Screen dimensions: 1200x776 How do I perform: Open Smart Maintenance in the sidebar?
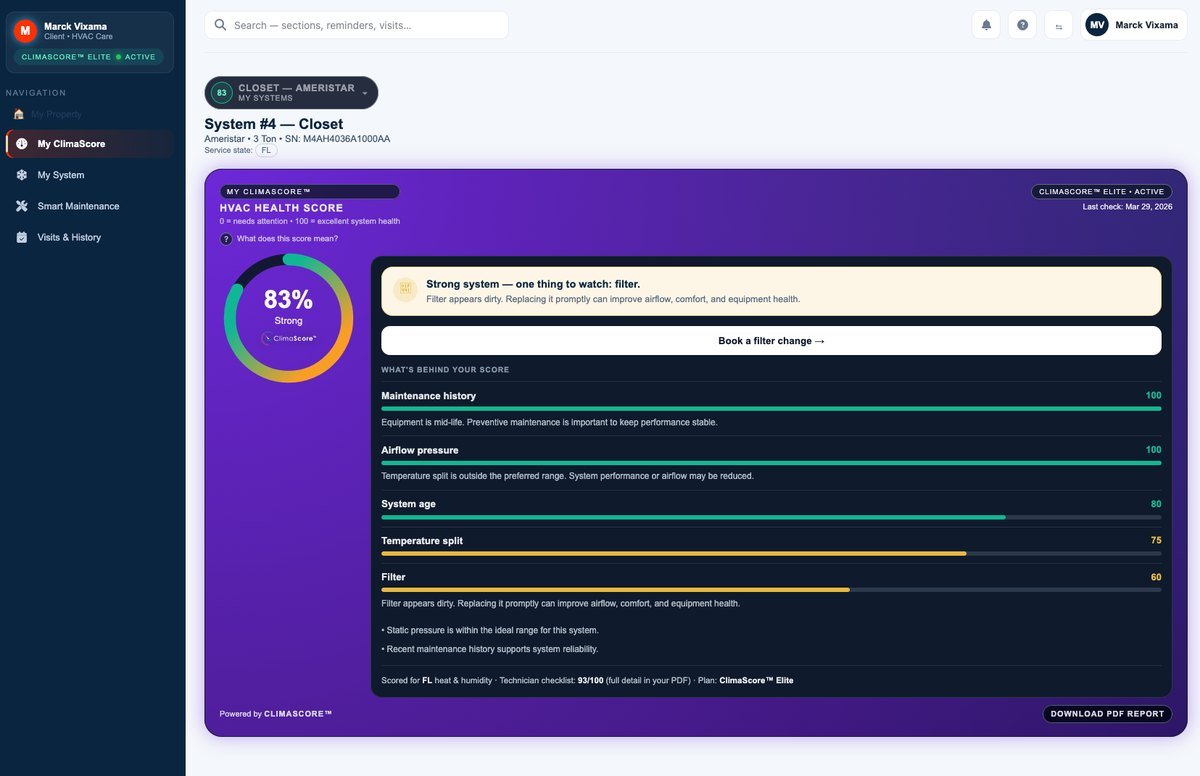90,206
